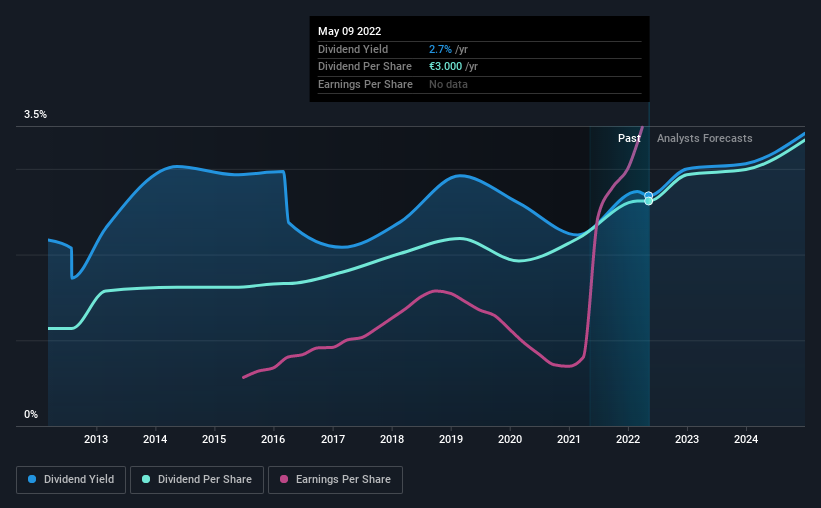The image size is (821, 508).
Task: Click the blue Dividend Yield marker on chart
Action: 648,195
